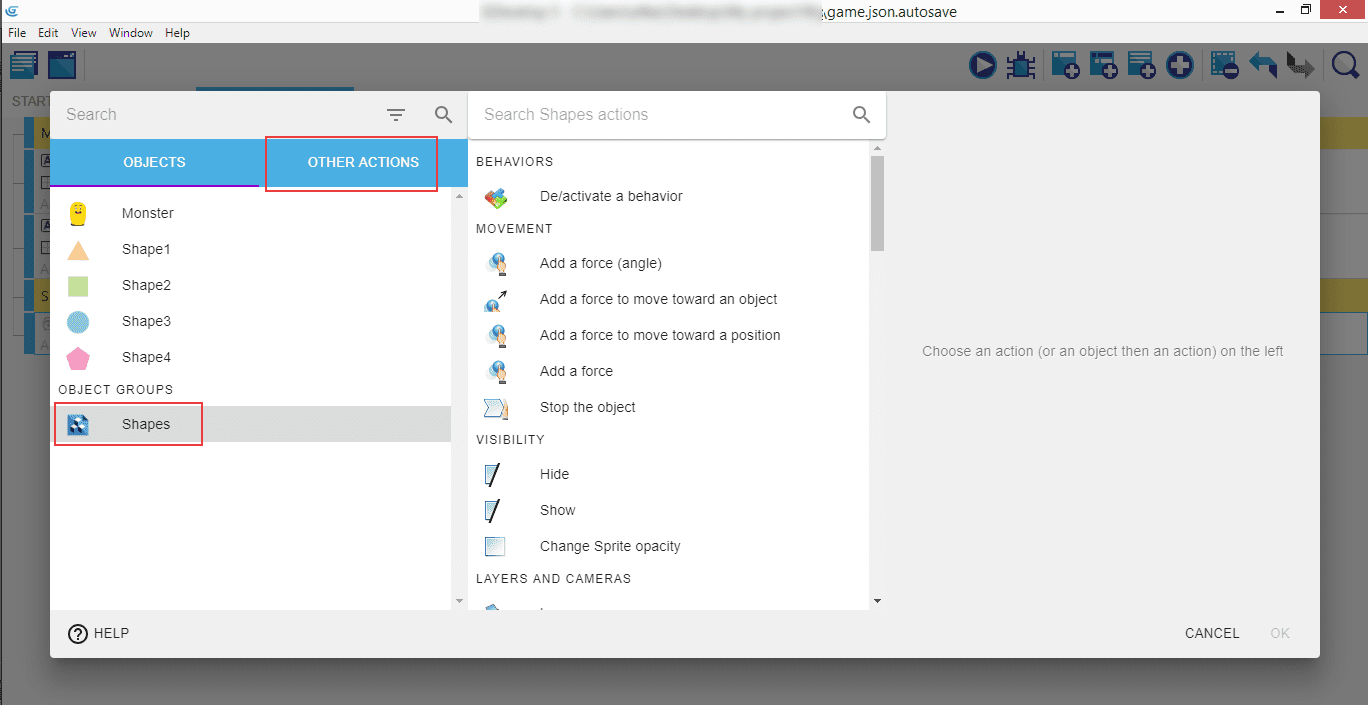
Task: Open the File menu
Action: point(17,33)
